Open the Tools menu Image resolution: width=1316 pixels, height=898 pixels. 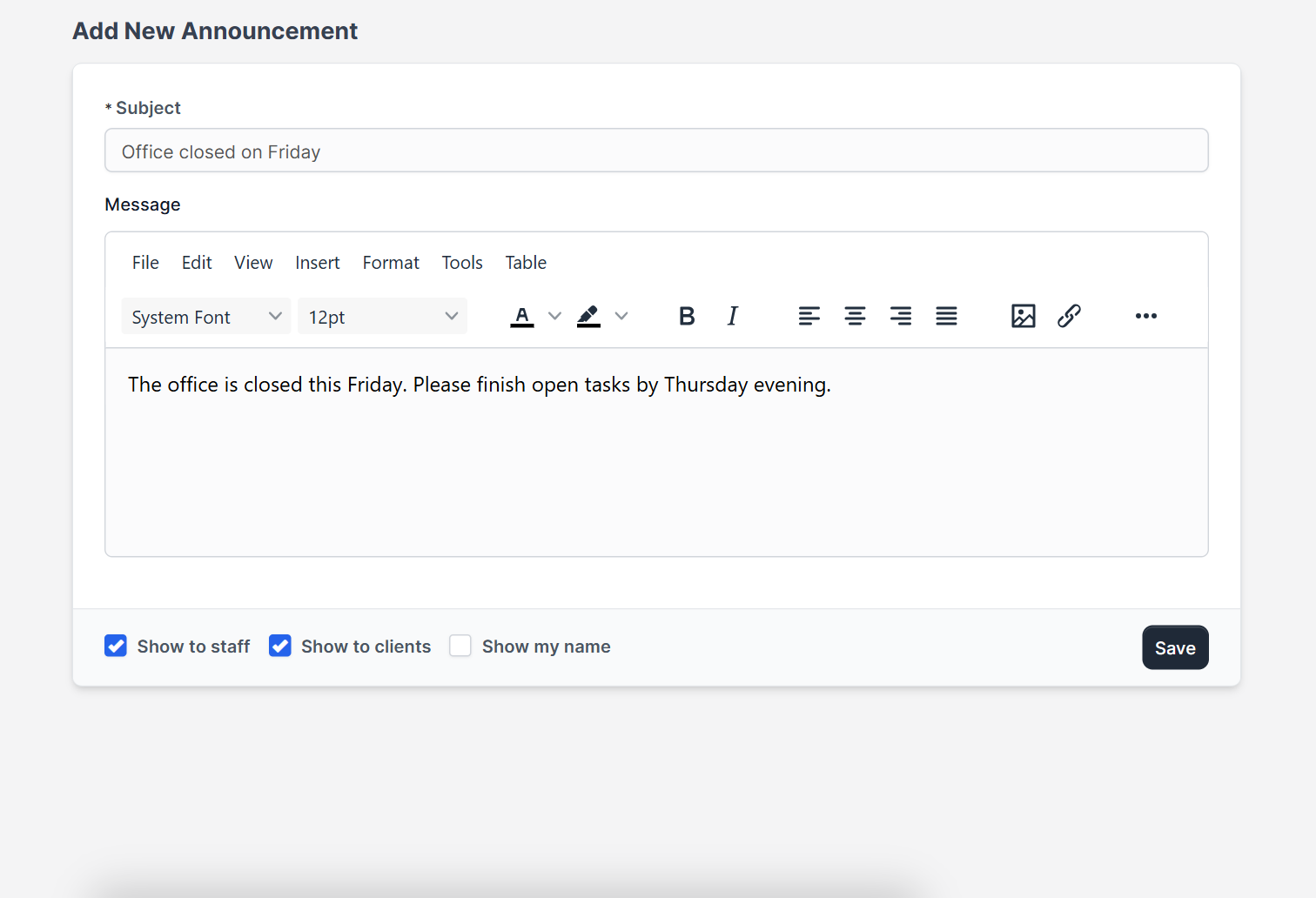(x=462, y=263)
